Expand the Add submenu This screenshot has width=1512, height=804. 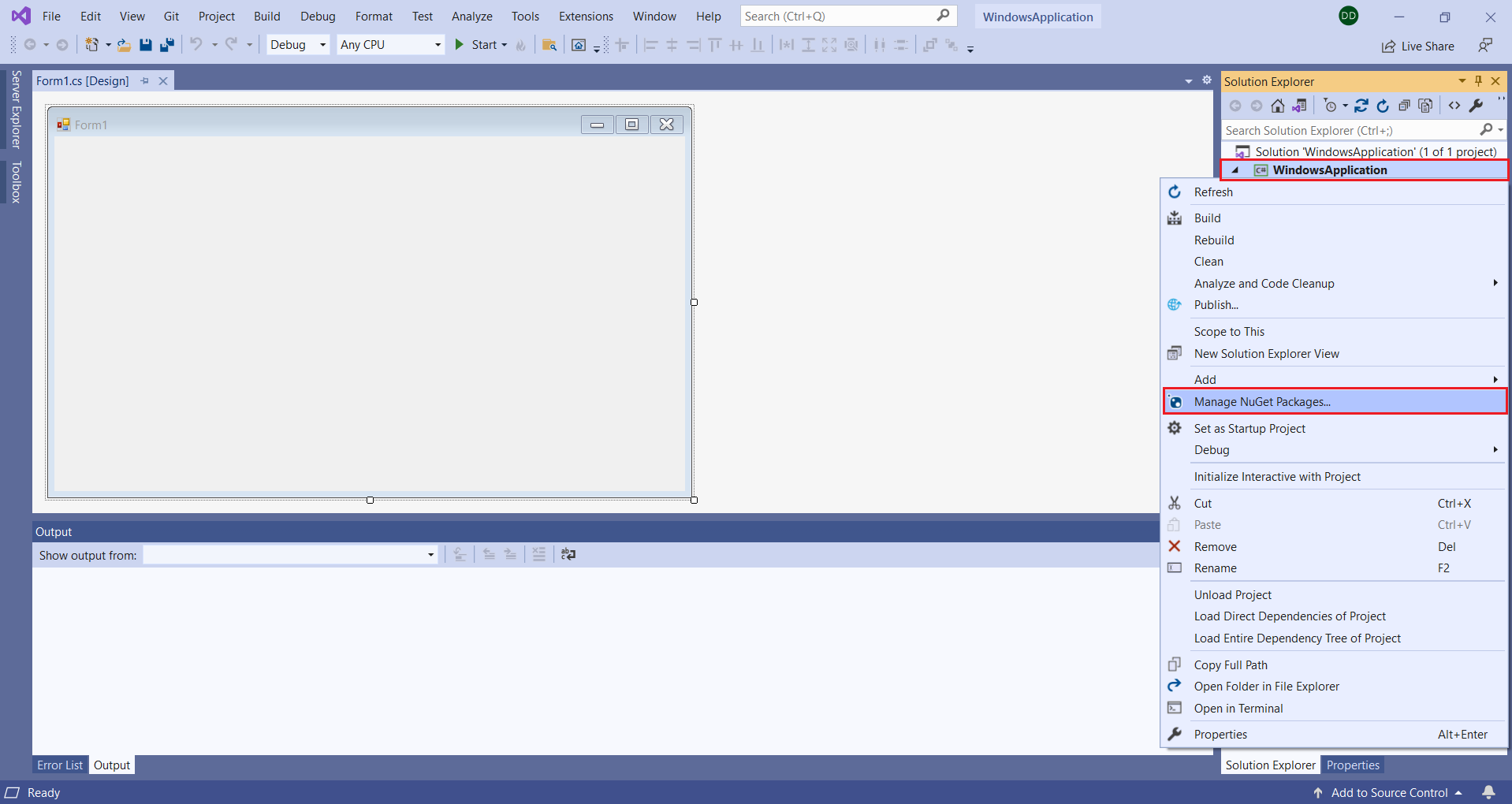point(1334,380)
